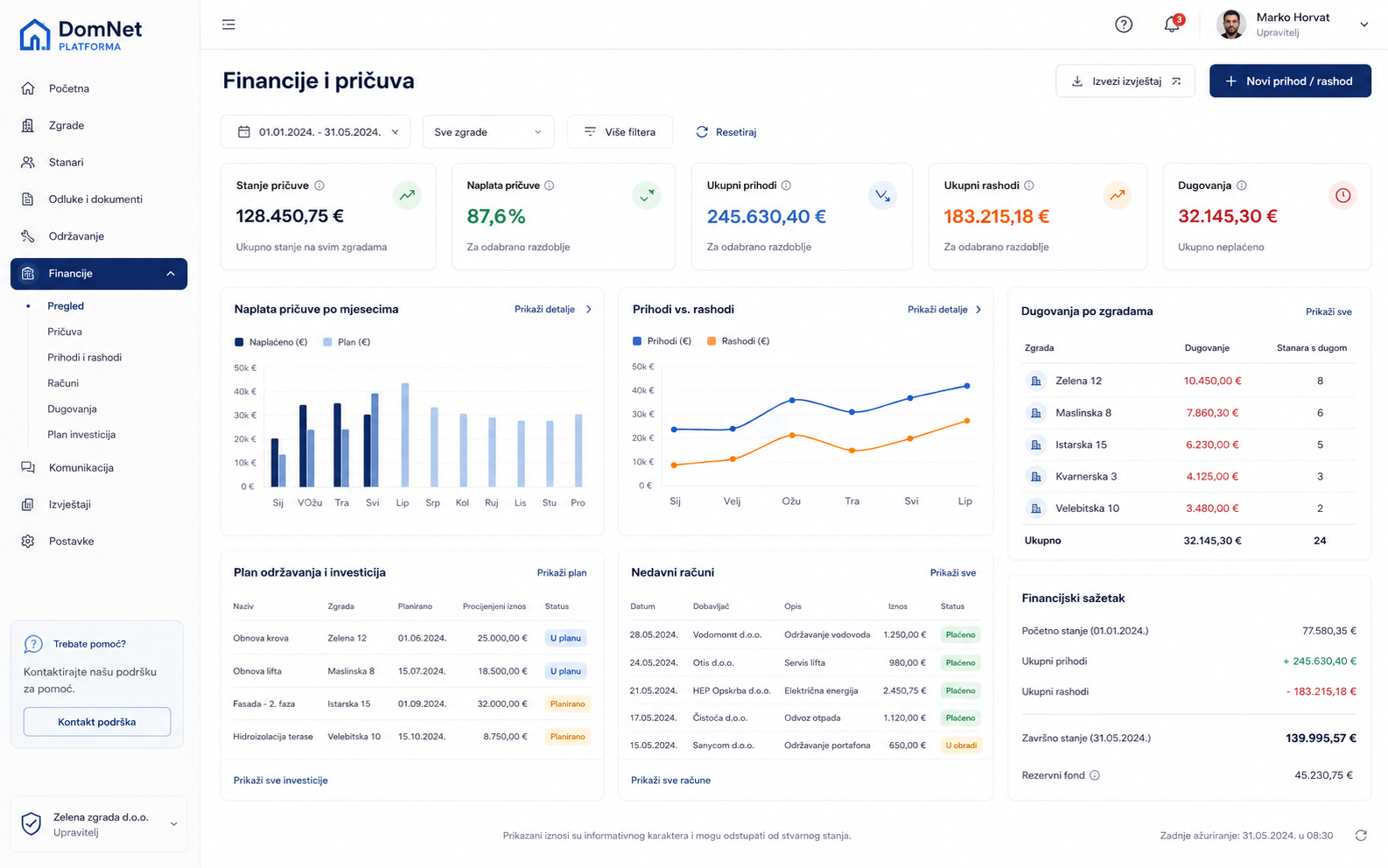
Task: Open Prikaži detalje for Prihodi vs. rashodi
Action: pyautogui.click(x=945, y=310)
